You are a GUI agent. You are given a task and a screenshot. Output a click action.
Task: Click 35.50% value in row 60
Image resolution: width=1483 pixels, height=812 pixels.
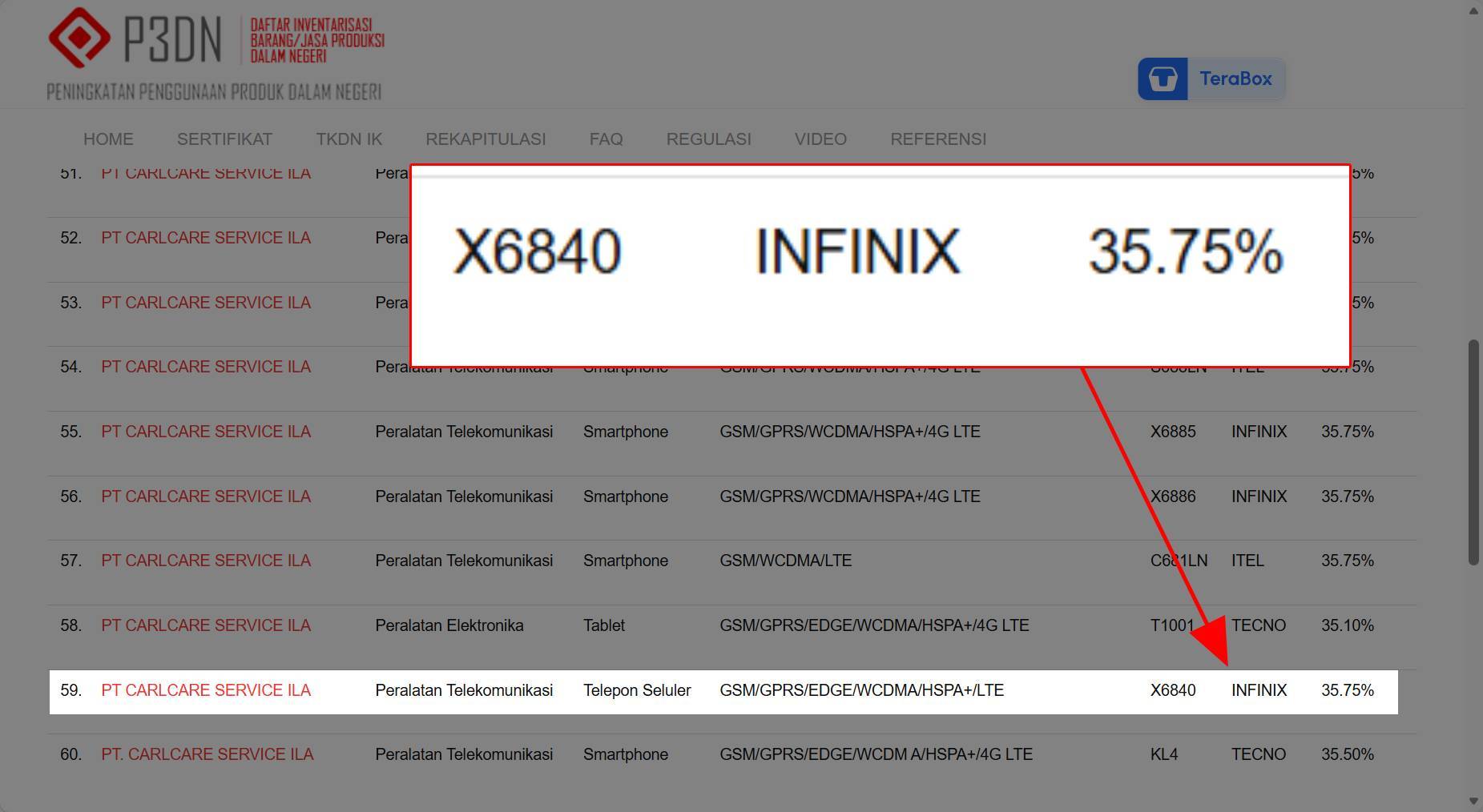tap(1348, 754)
